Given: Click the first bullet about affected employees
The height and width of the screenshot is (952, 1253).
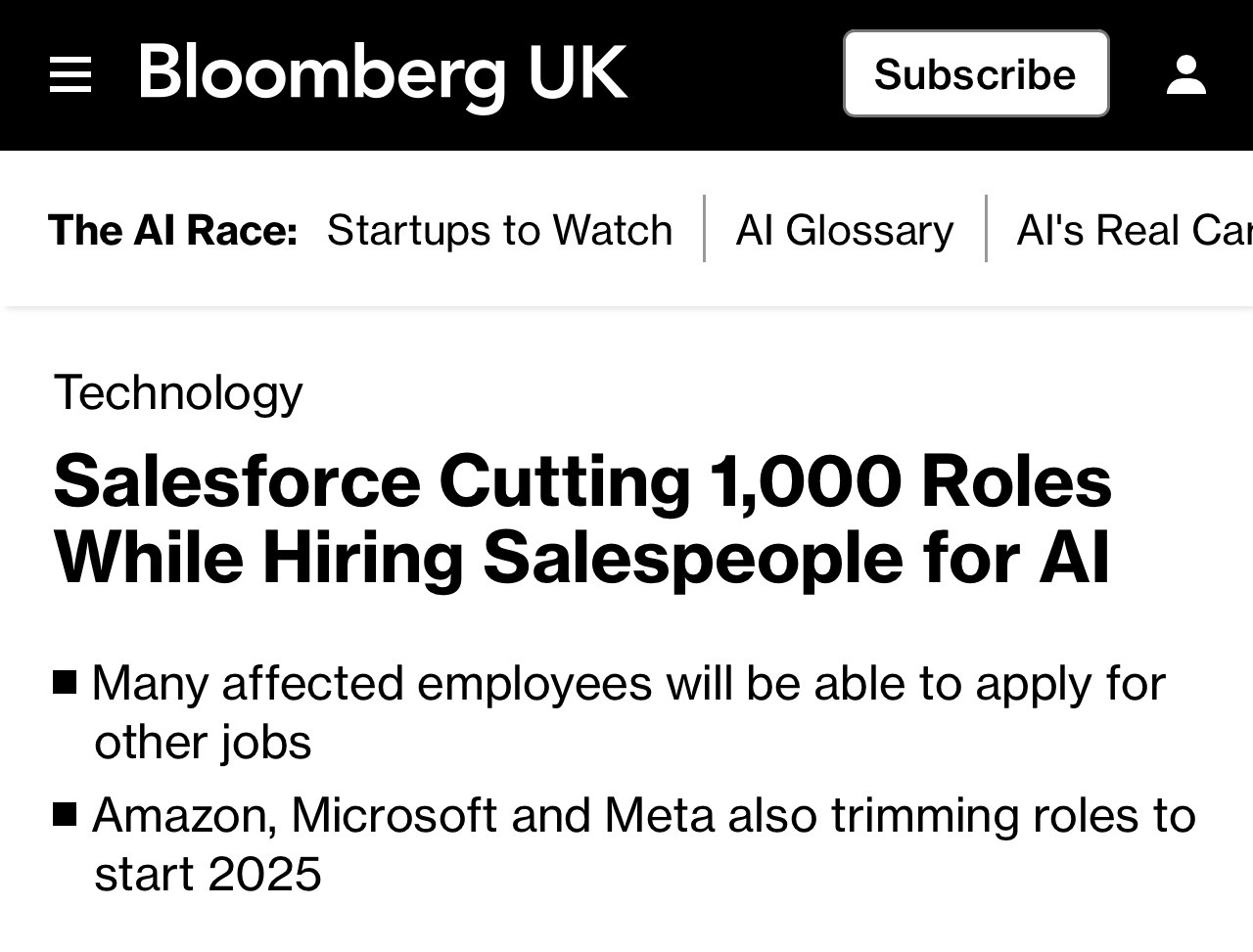Looking at the screenshot, I should click(x=626, y=712).
